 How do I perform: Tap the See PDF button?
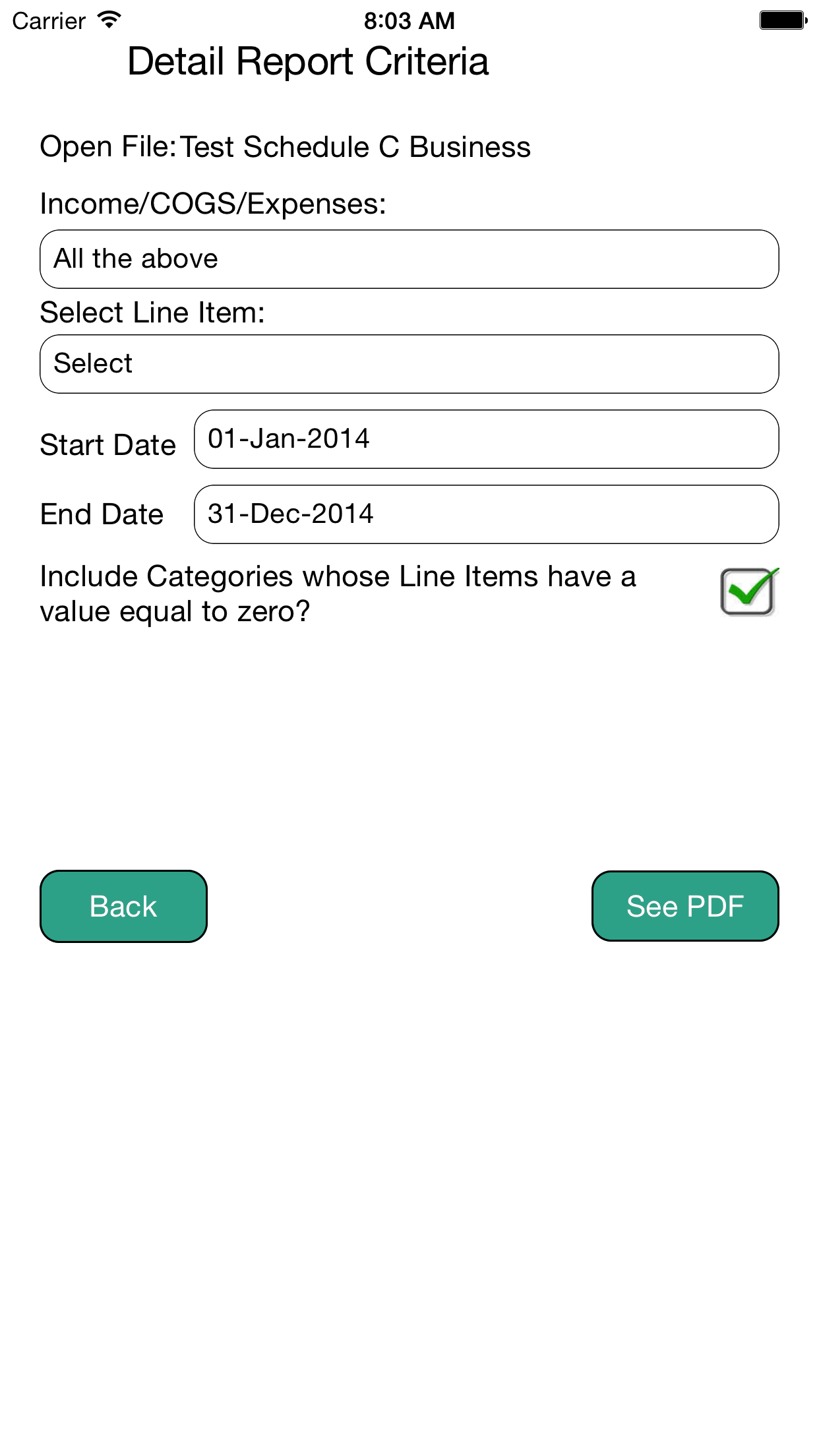tap(685, 906)
